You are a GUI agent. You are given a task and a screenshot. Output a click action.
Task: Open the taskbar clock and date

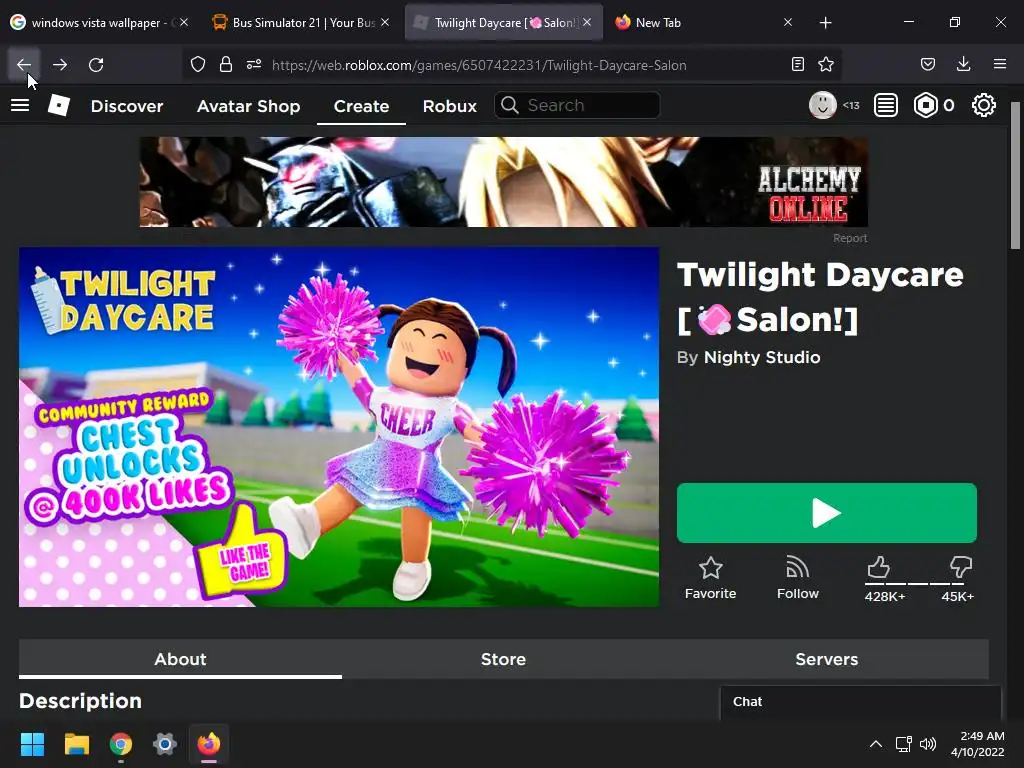pyautogui.click(x=978, y=744)
